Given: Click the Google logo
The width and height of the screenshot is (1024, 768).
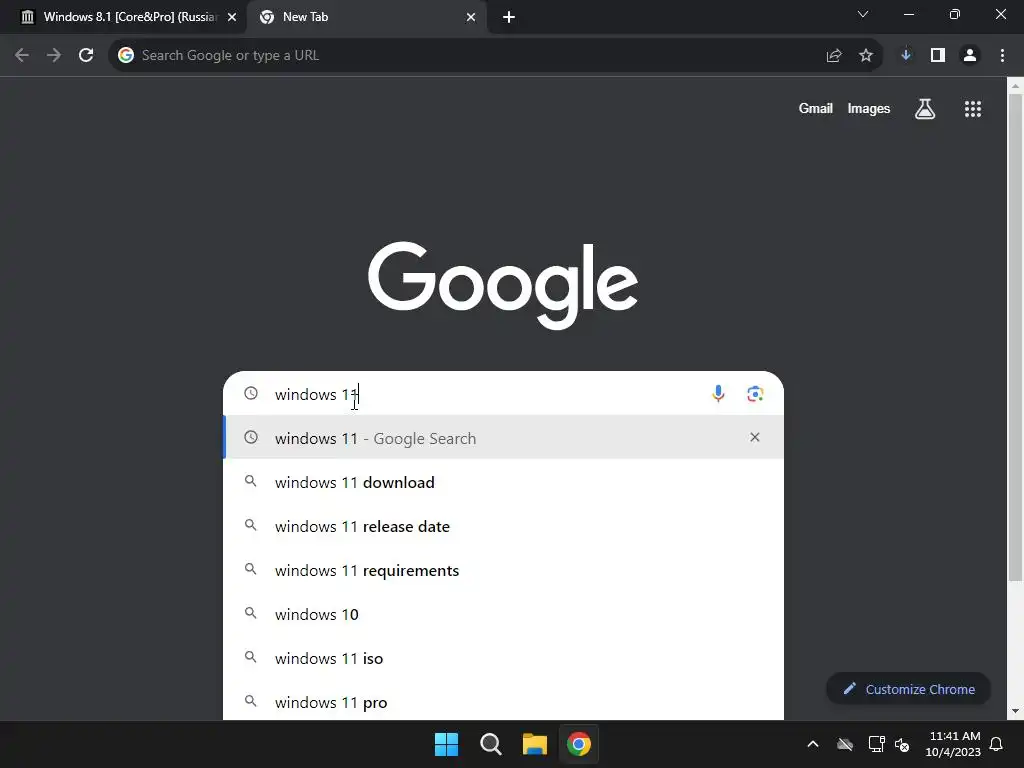Looking at the screenshot, I should point(503,285).
